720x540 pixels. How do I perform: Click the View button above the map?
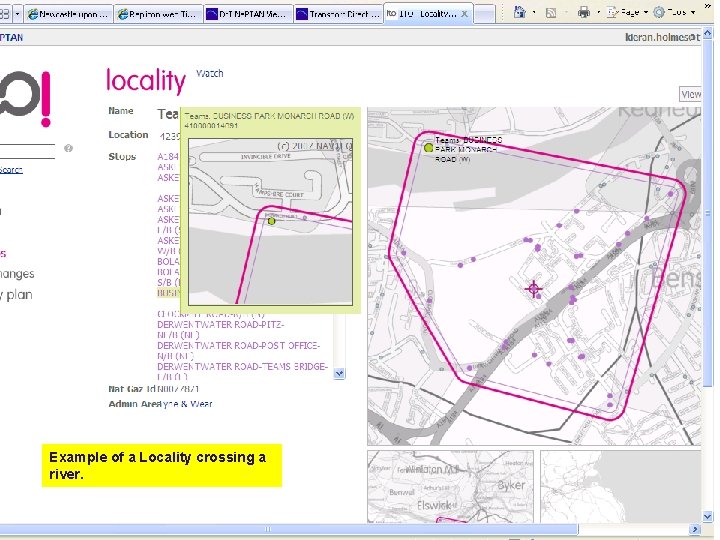(x=690, y=94)
